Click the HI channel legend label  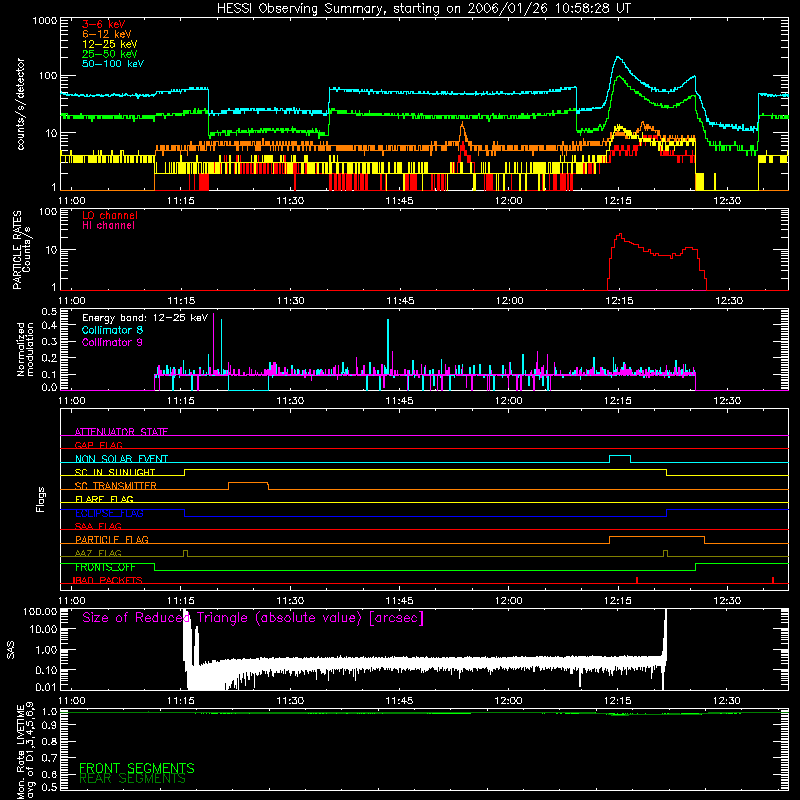108,225
